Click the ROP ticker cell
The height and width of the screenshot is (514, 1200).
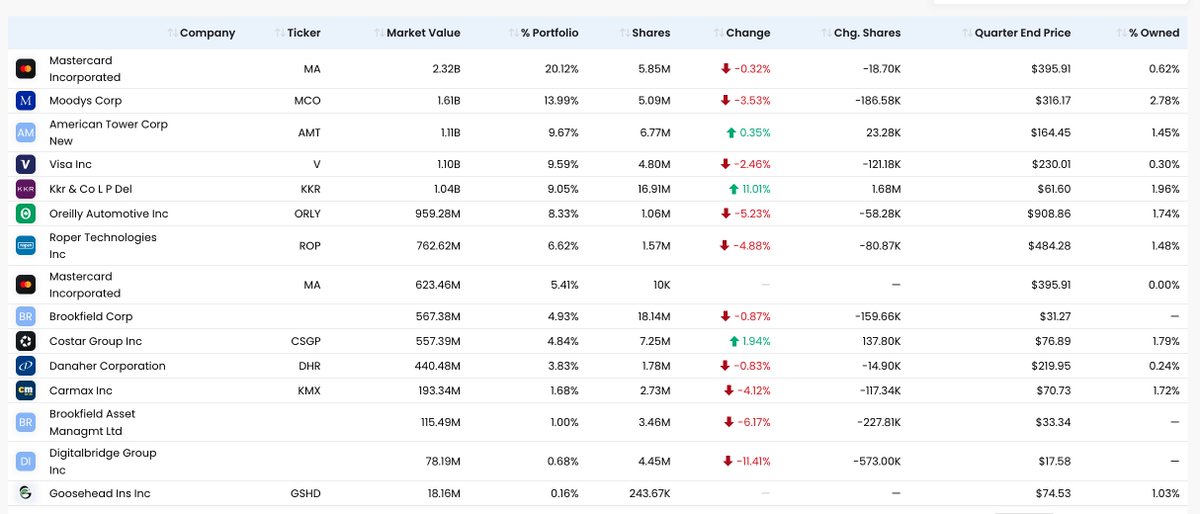click(310, 246)
